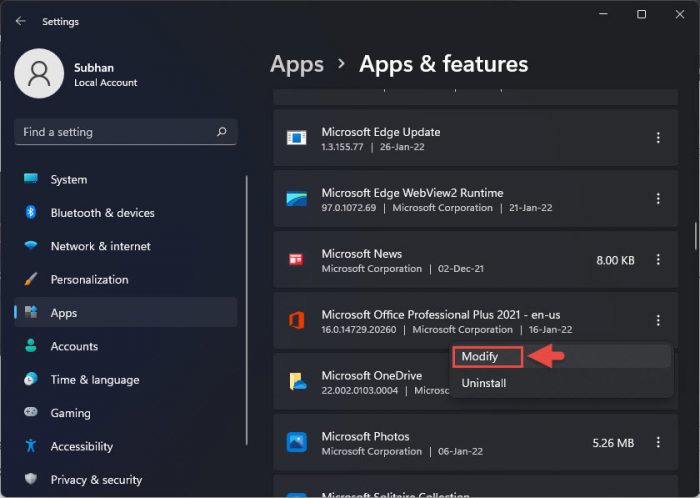Viewport: 700px width, 498px height.
Task: Select the Apps sidebar item
Action: pyautogui.click(x=125, y=313)
